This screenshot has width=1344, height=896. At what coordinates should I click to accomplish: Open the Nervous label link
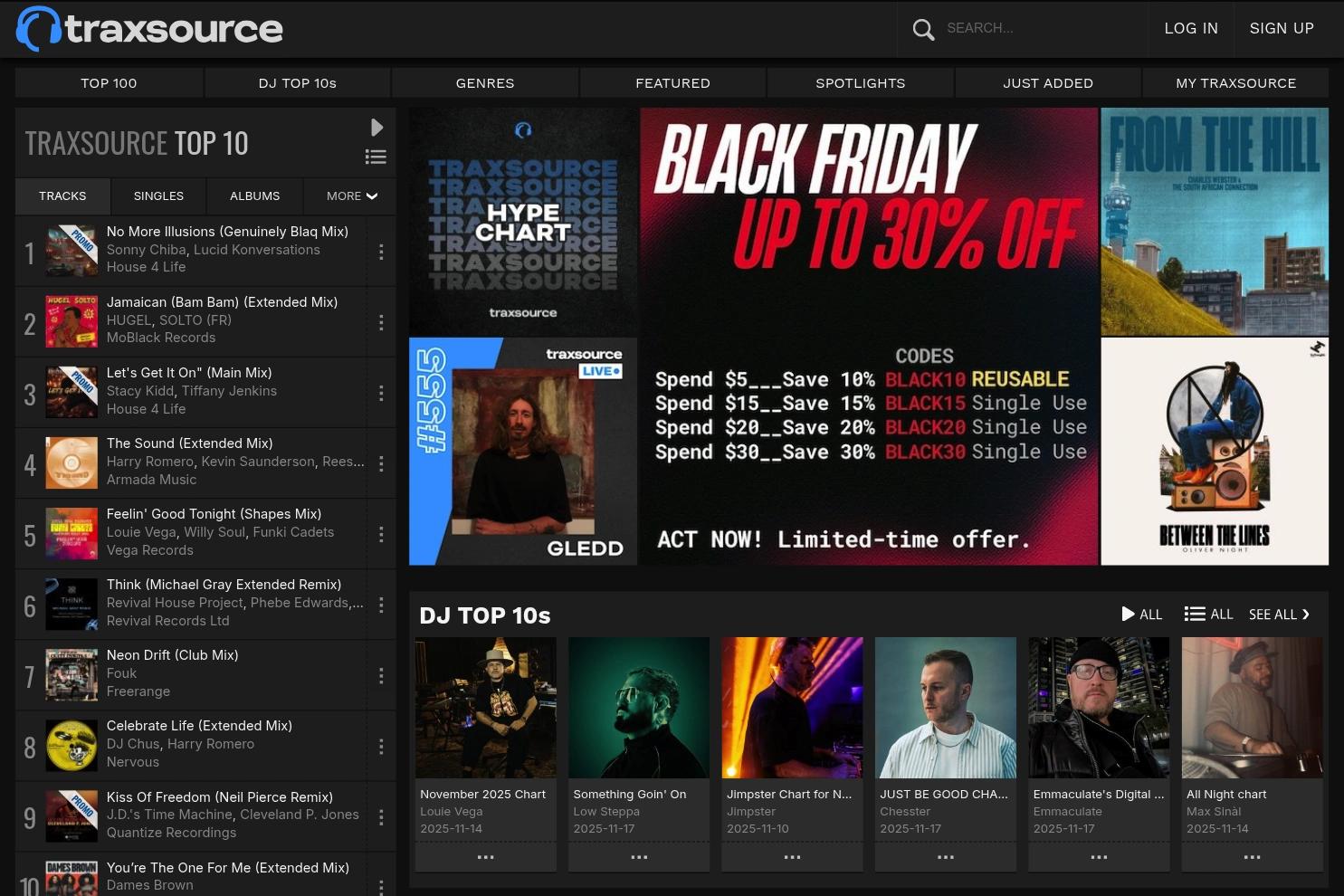(133, 762)
